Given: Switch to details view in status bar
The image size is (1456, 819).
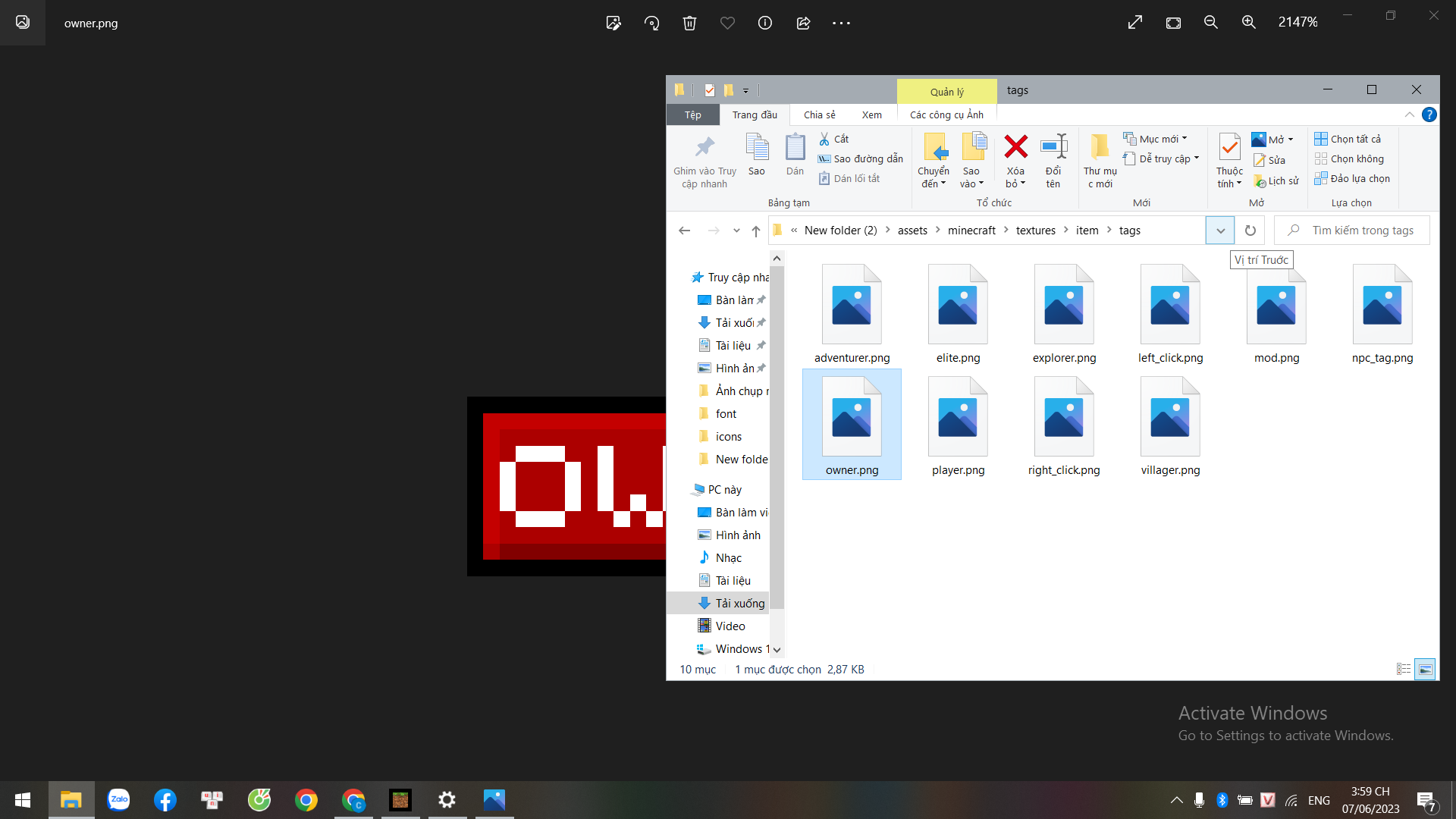Looking at the screenshot, I should coord(1404,669).
